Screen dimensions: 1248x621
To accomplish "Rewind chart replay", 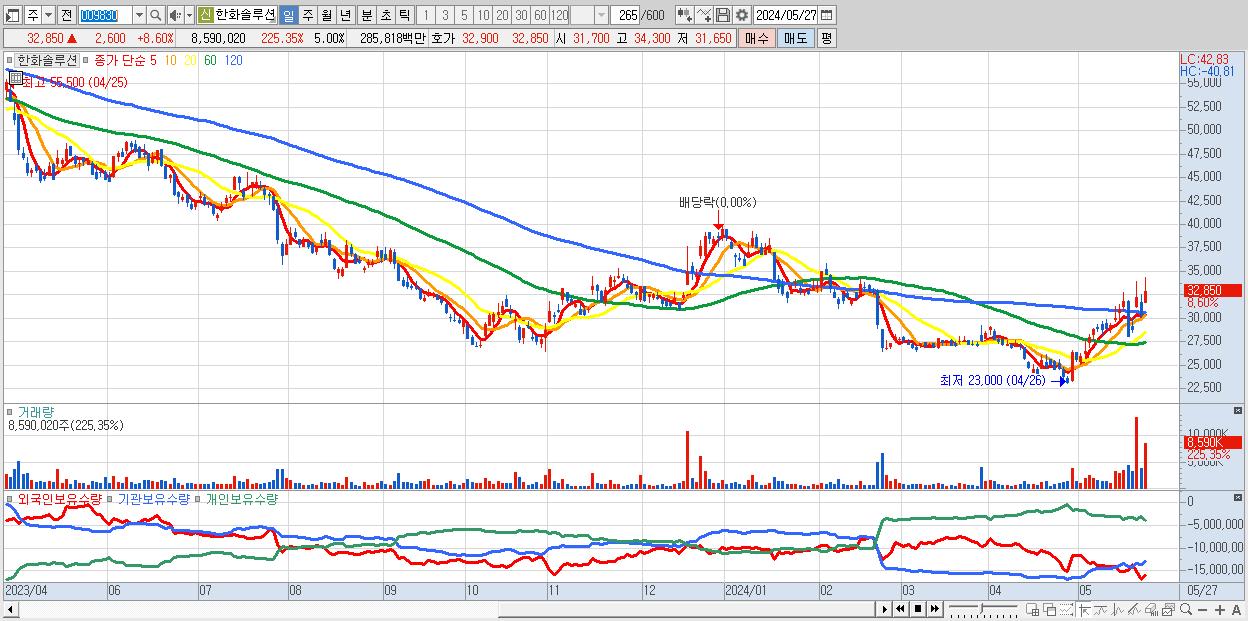I will (900, 609).
